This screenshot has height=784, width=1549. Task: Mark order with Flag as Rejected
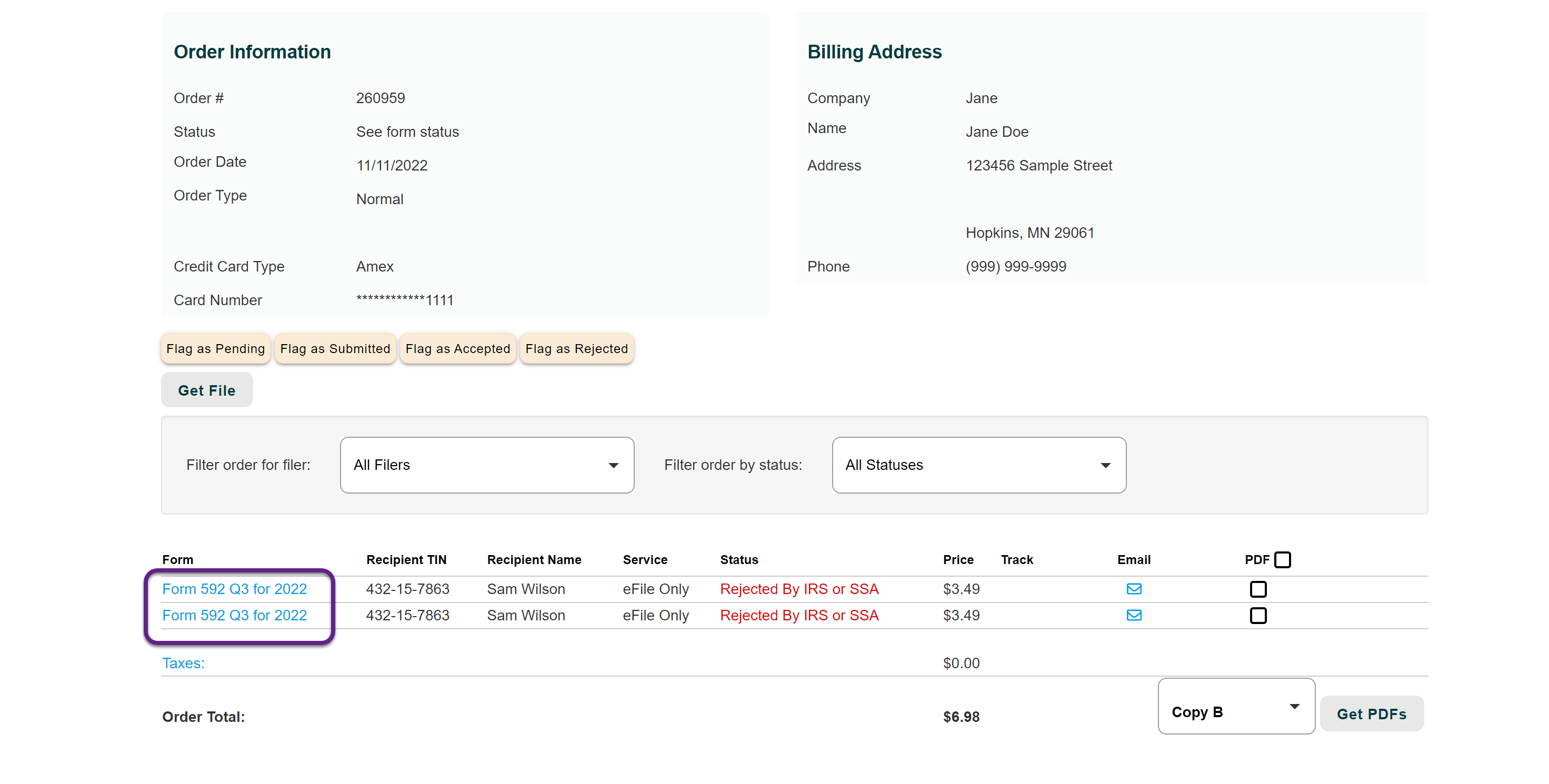[576, 349]
